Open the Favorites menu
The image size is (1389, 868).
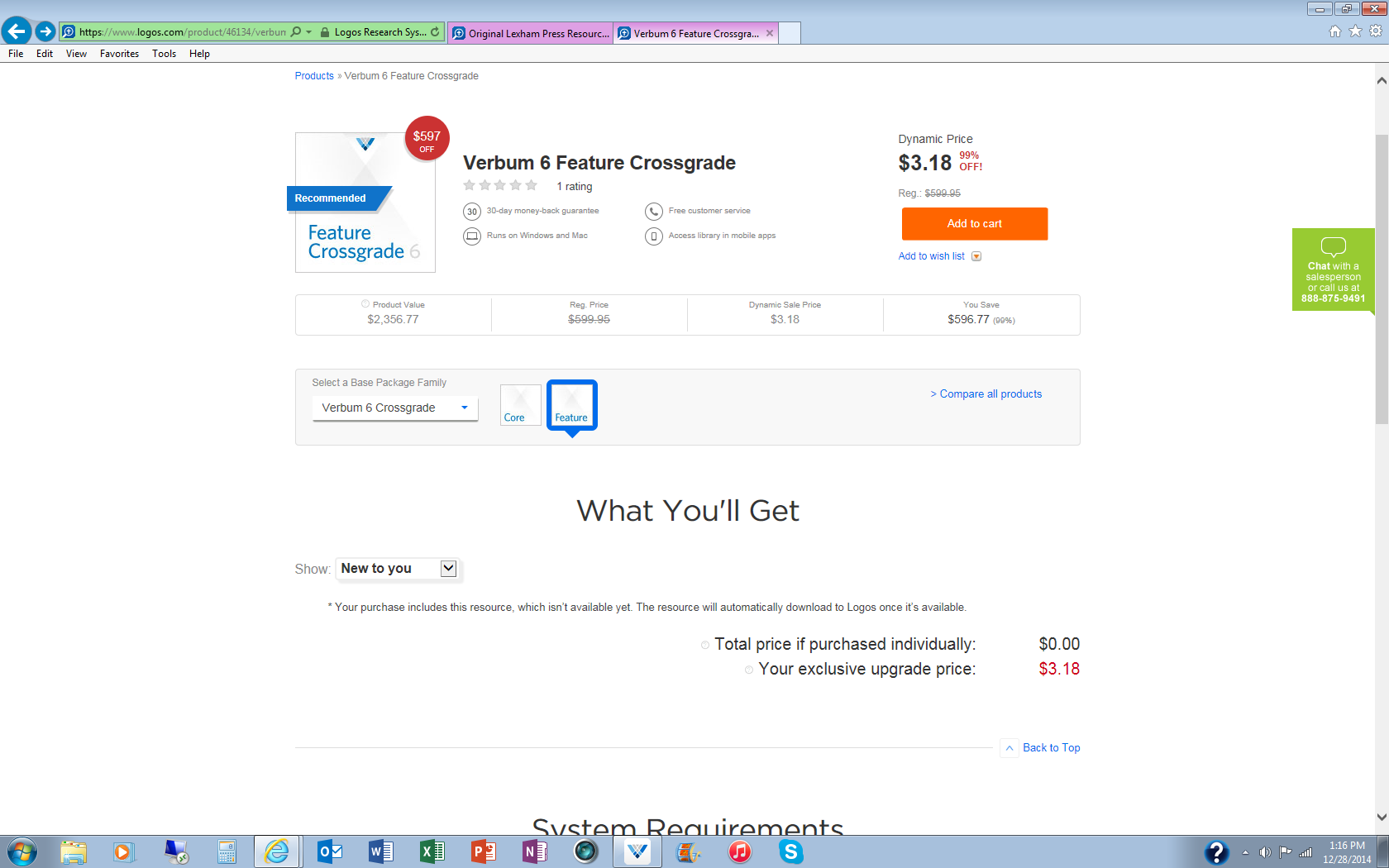(119, 54)
